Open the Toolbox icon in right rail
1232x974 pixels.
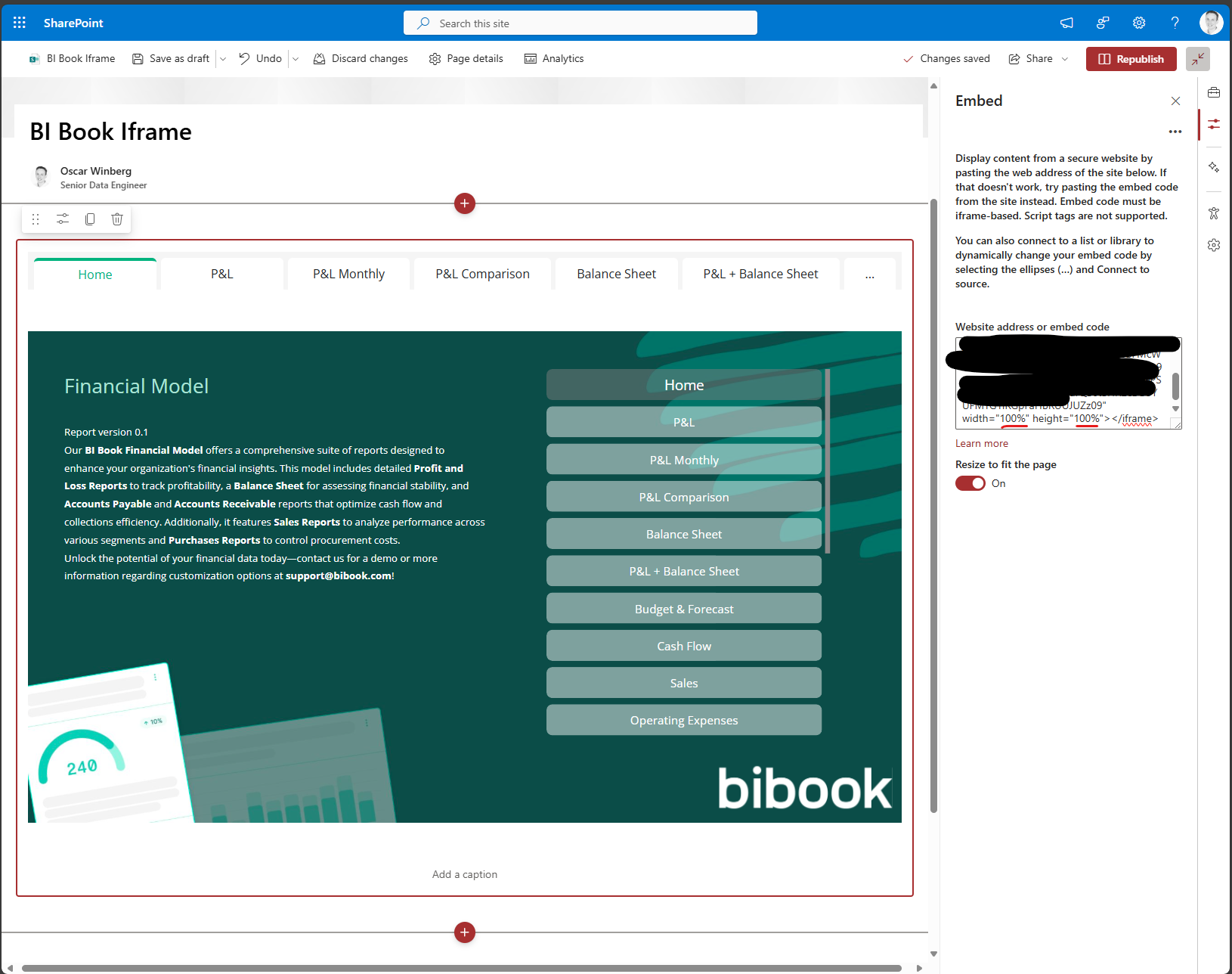coord(1214,92)
